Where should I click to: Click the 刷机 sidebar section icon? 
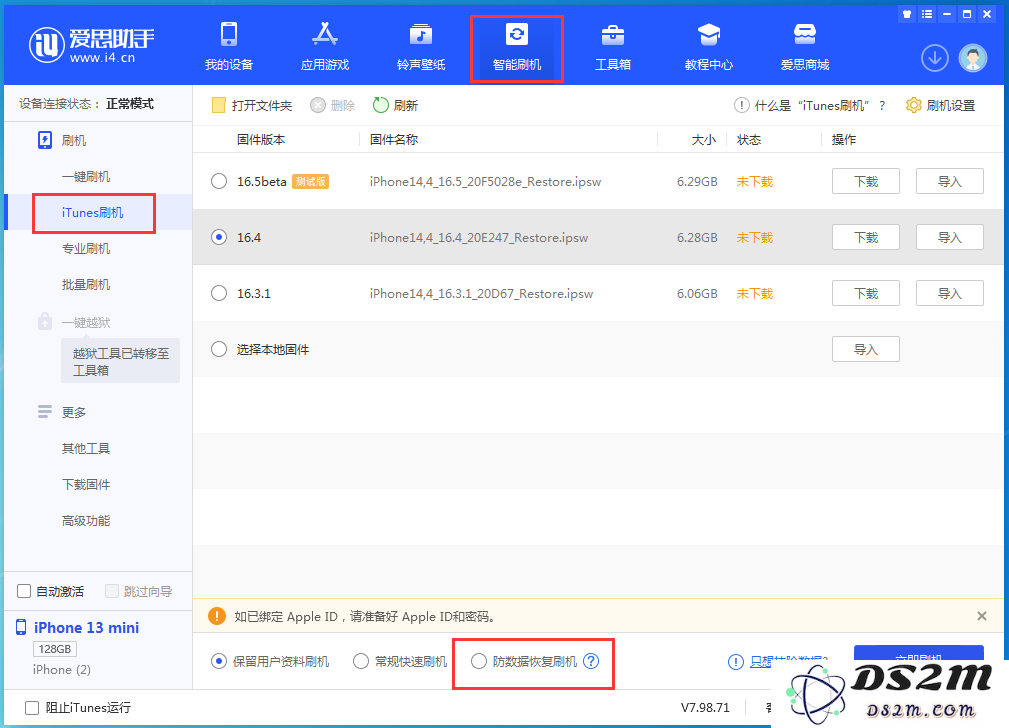44,140
